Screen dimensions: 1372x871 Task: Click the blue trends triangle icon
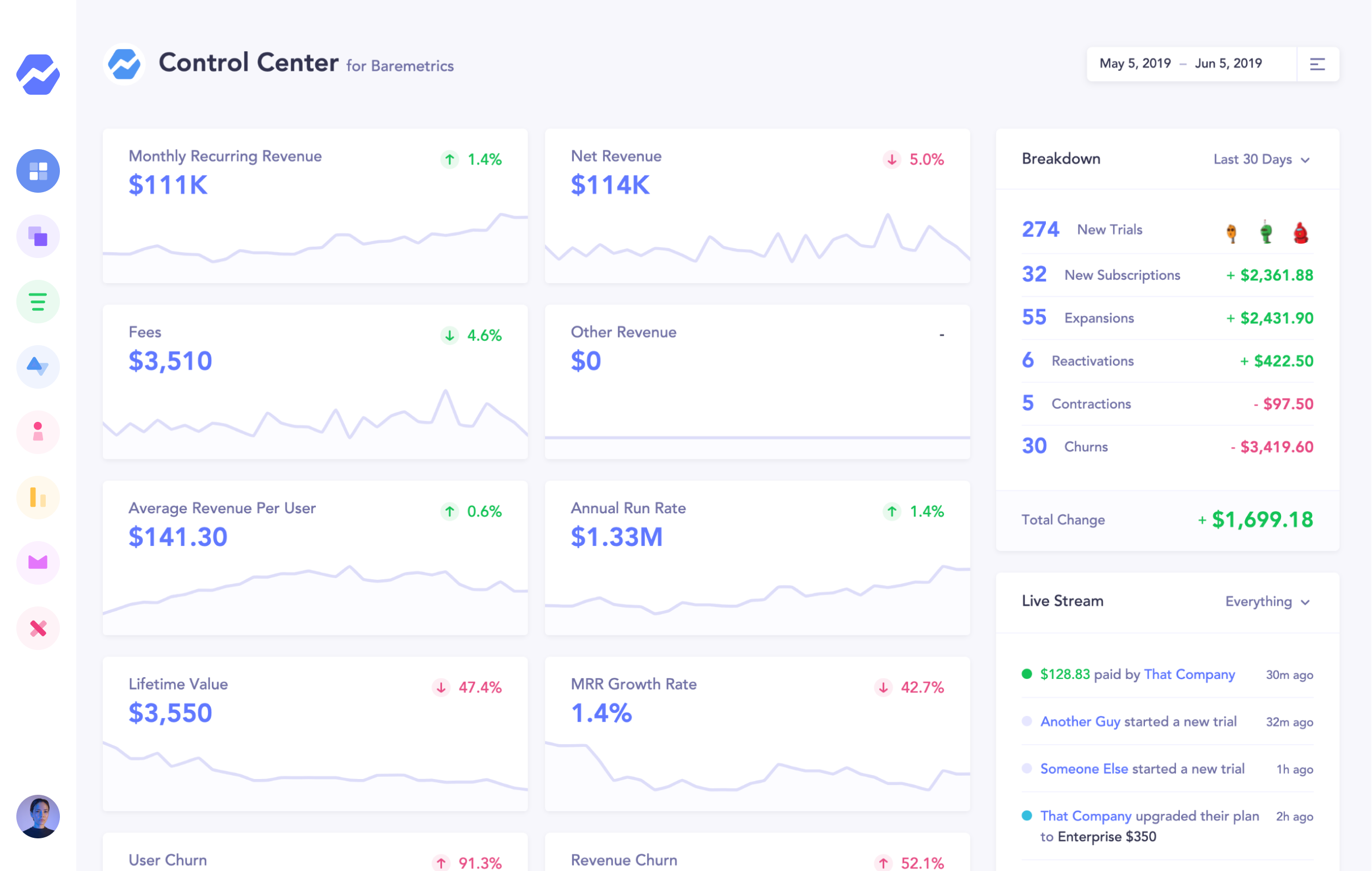[38, 367]
